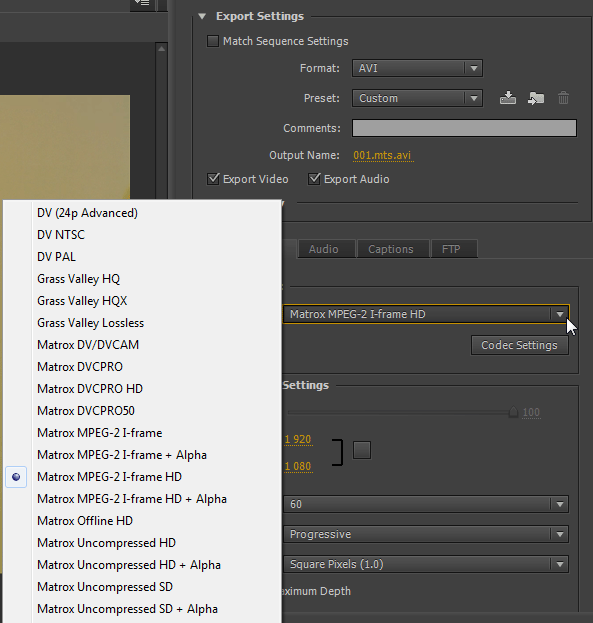Switch to the Captions tab
Viewport: 593px width, 623px height.
393,249
